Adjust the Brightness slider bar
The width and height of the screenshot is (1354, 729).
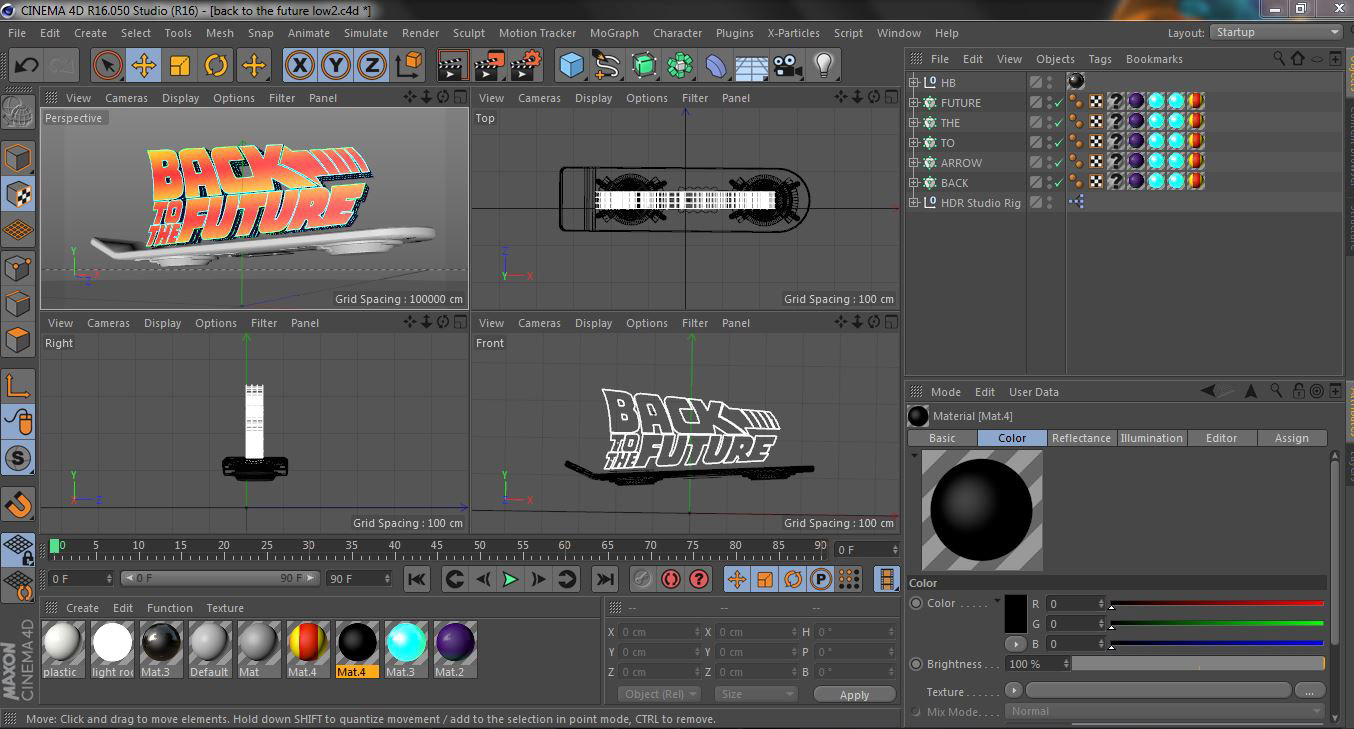pos(1198,664)
